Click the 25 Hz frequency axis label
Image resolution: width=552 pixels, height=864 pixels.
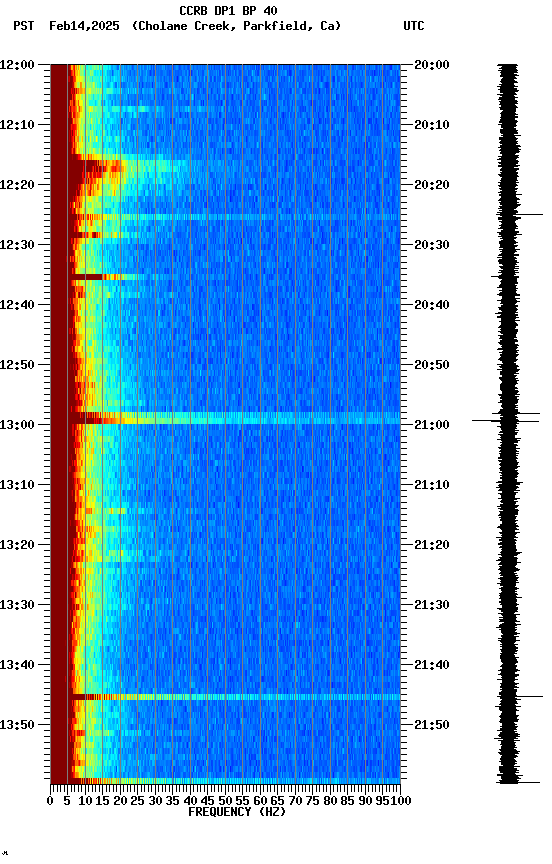pos(138,801)
